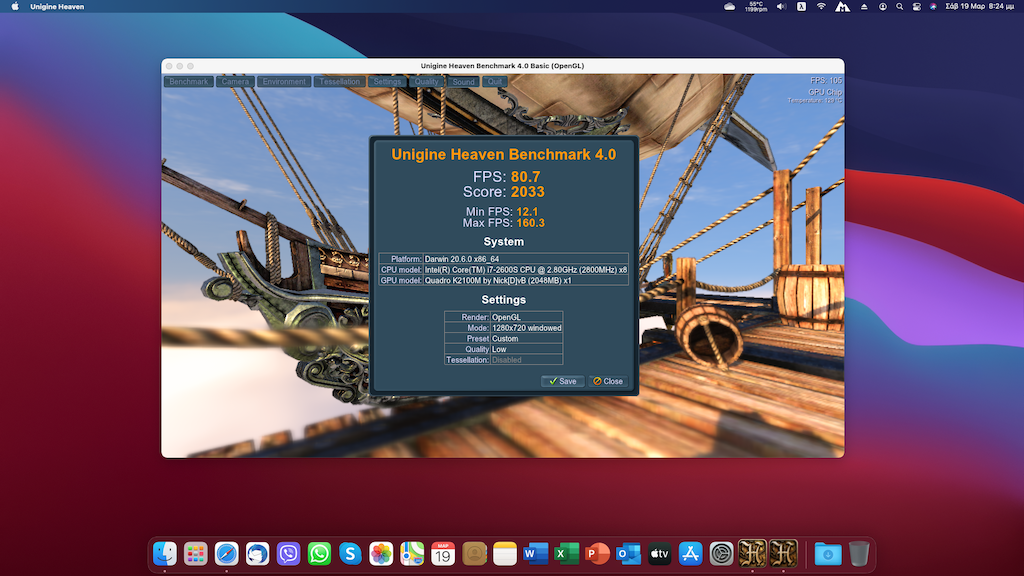The width and height of the screenshot is (1024, 576).
Task: Click the CPU model i7-2600S cell
Action: pos(526,270)
